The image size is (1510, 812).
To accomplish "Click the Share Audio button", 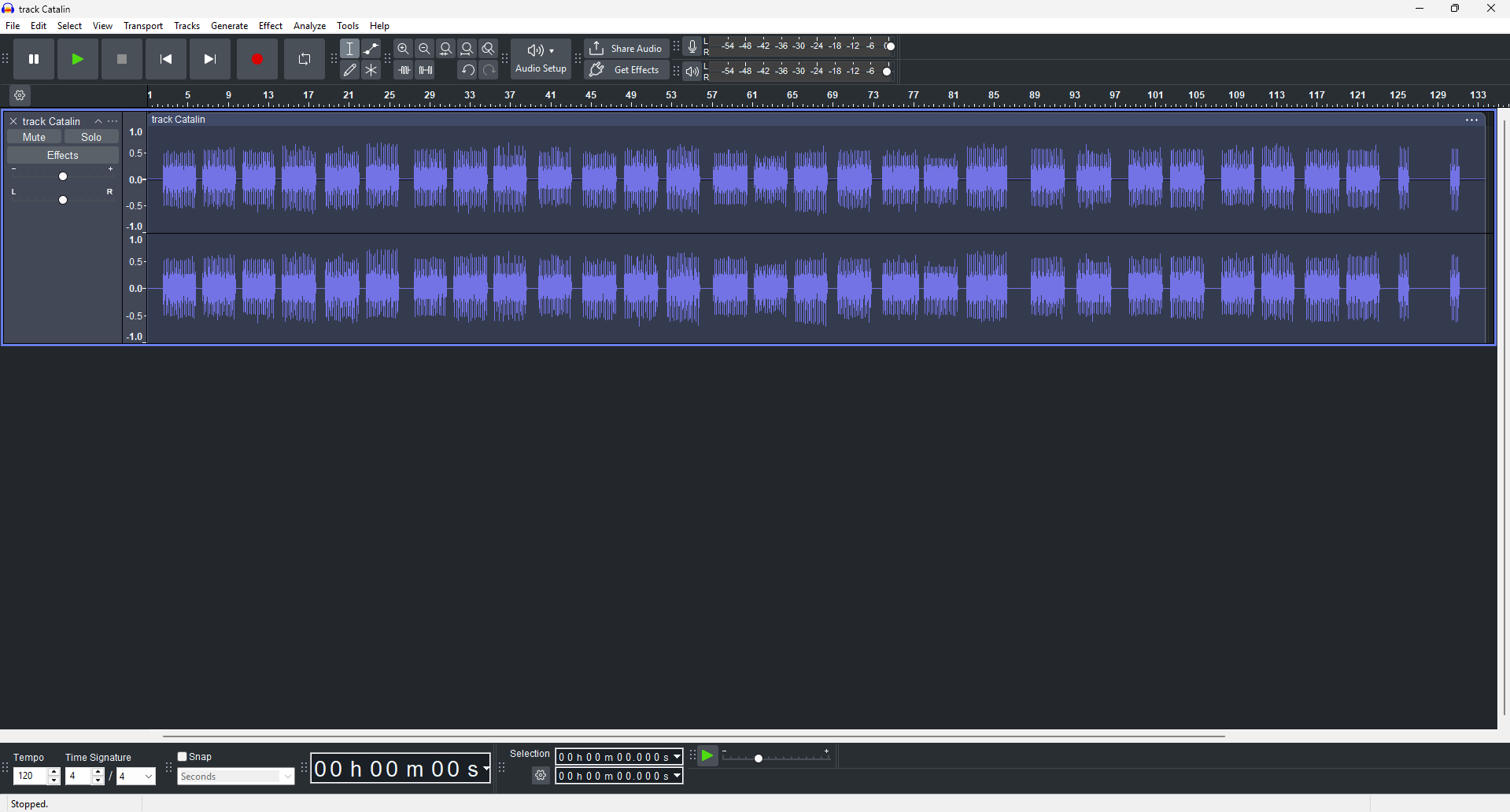I will 626,49.
